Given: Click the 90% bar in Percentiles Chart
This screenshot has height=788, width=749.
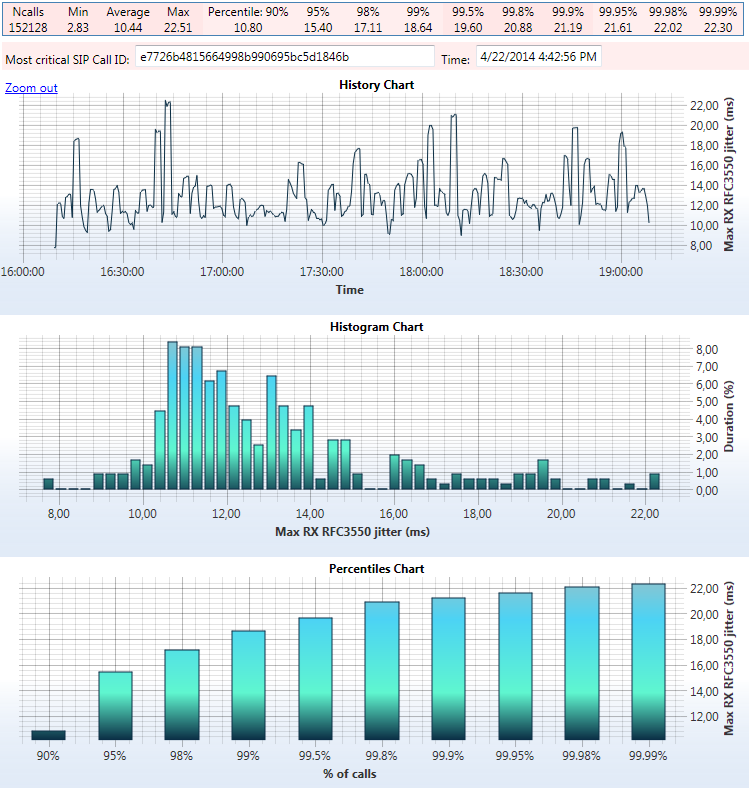Looking at the screenshot, I should click(x=48, y=735).
